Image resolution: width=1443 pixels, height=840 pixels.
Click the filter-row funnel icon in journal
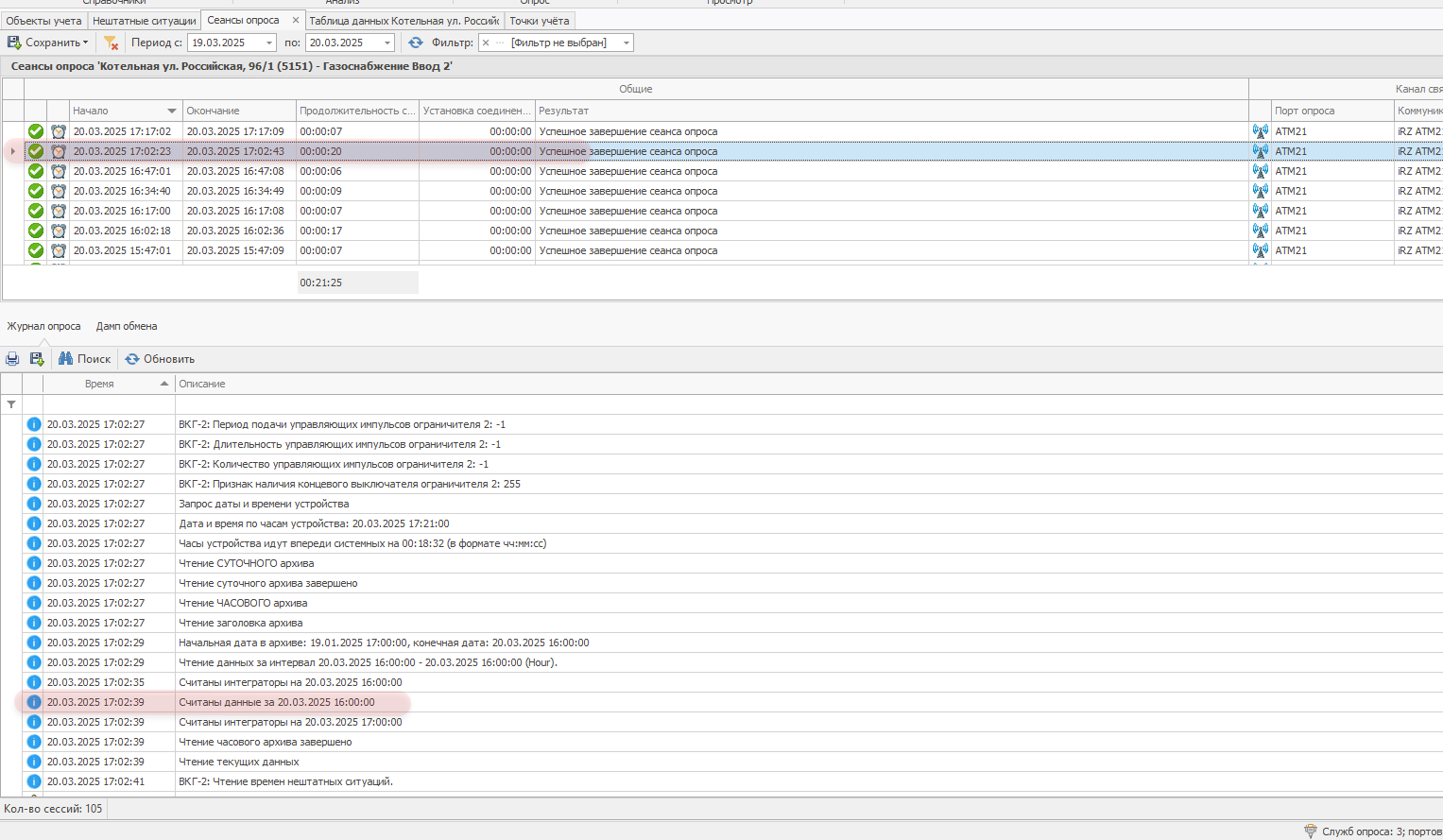[11, 404]
